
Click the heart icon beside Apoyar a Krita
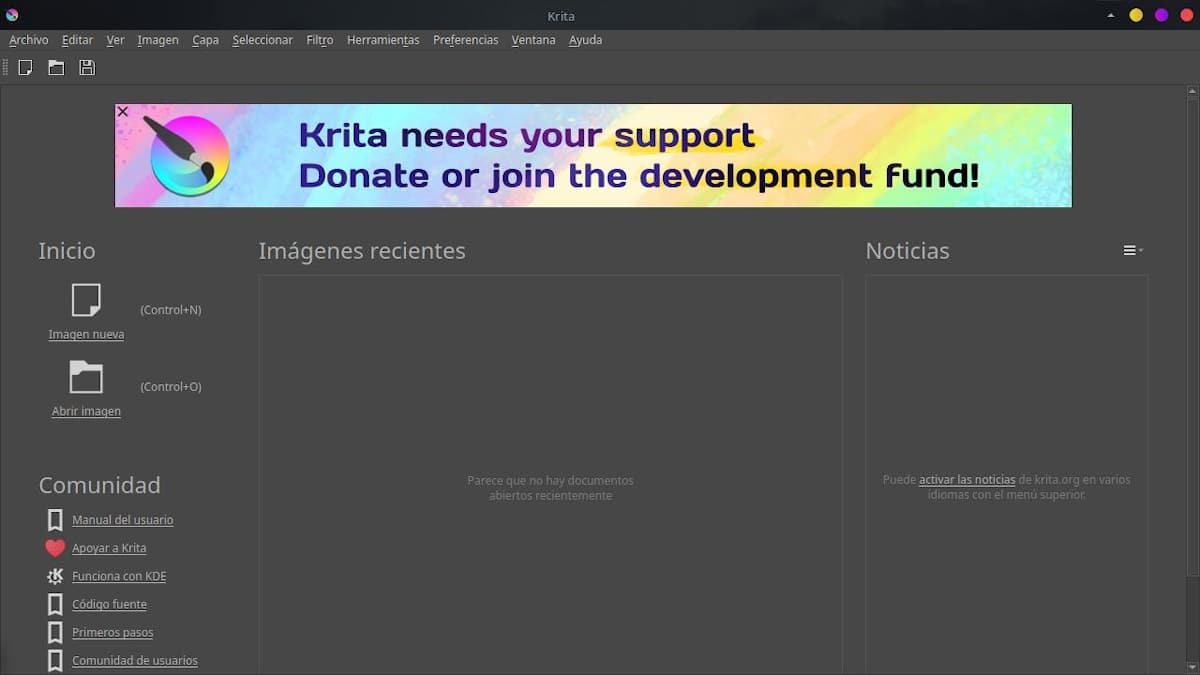[55, 548]
